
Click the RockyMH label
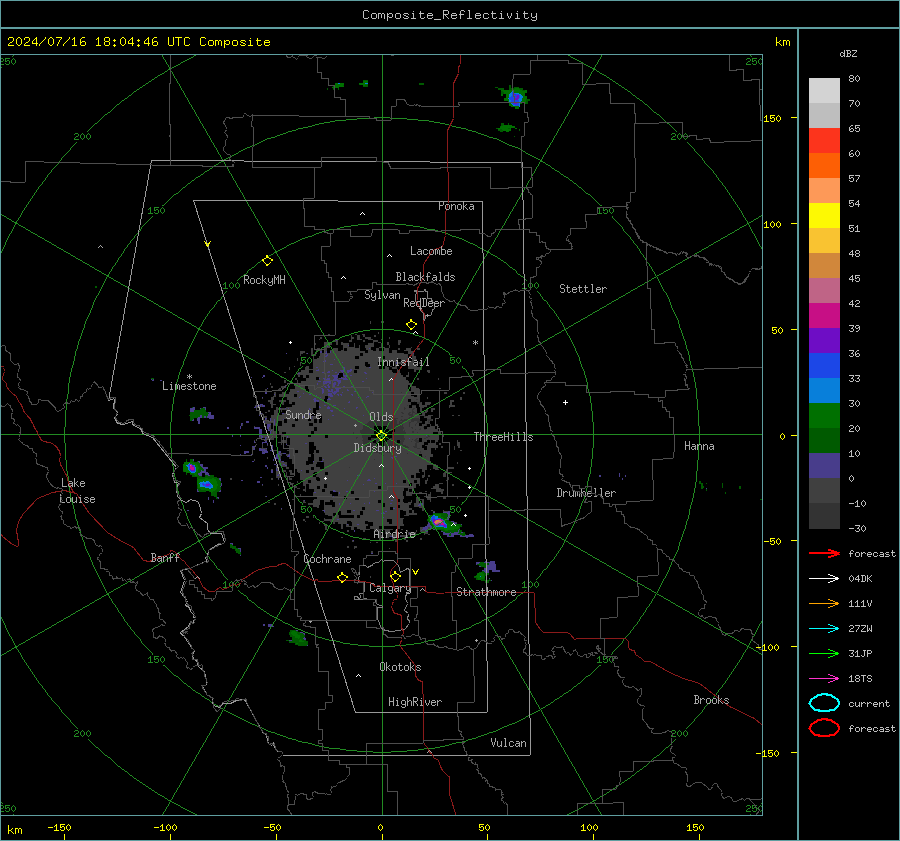(x=264, y=280)
